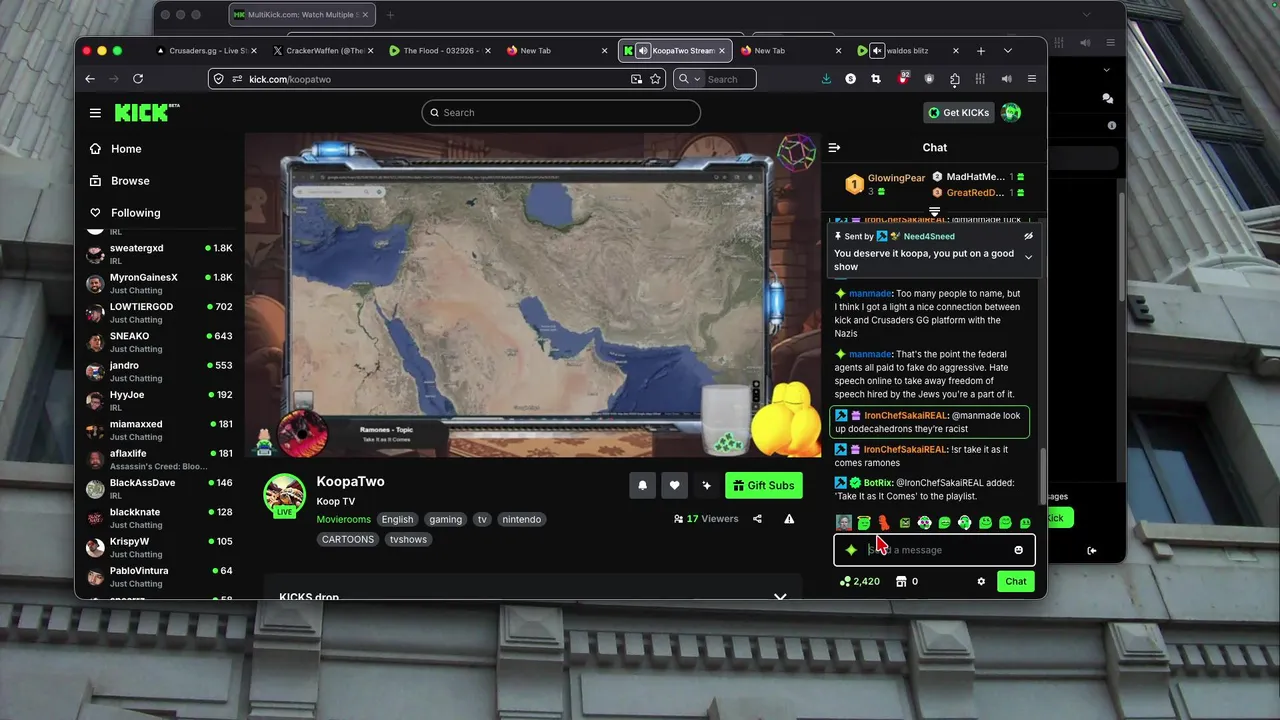Go back using browser back arrow
The image size is (1280, 720).
(x=90, y=79)
